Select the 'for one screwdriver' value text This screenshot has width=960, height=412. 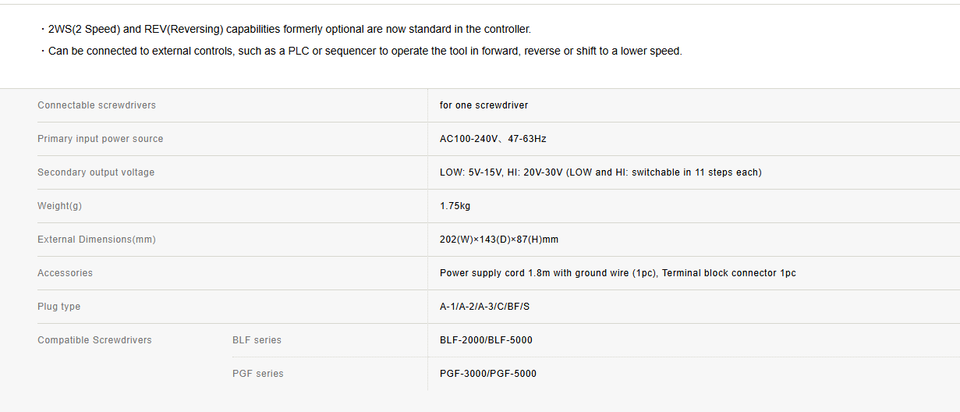(x=484, y=105)
